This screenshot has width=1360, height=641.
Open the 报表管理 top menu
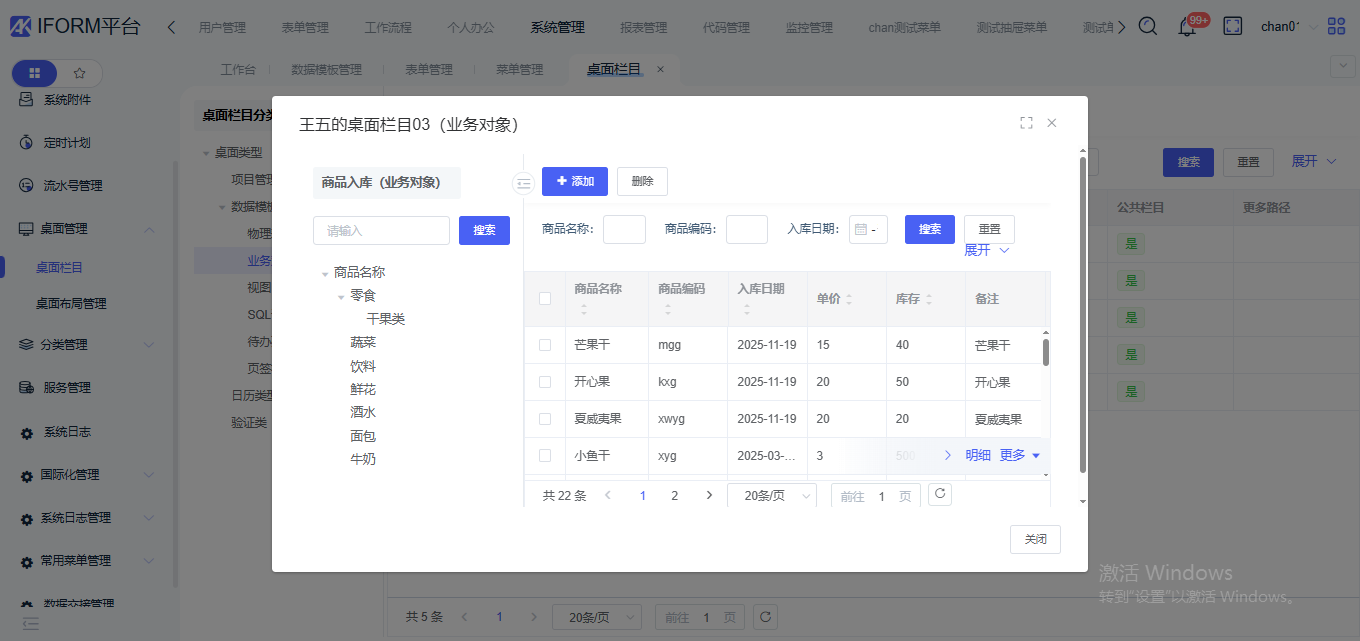(643, 27)
